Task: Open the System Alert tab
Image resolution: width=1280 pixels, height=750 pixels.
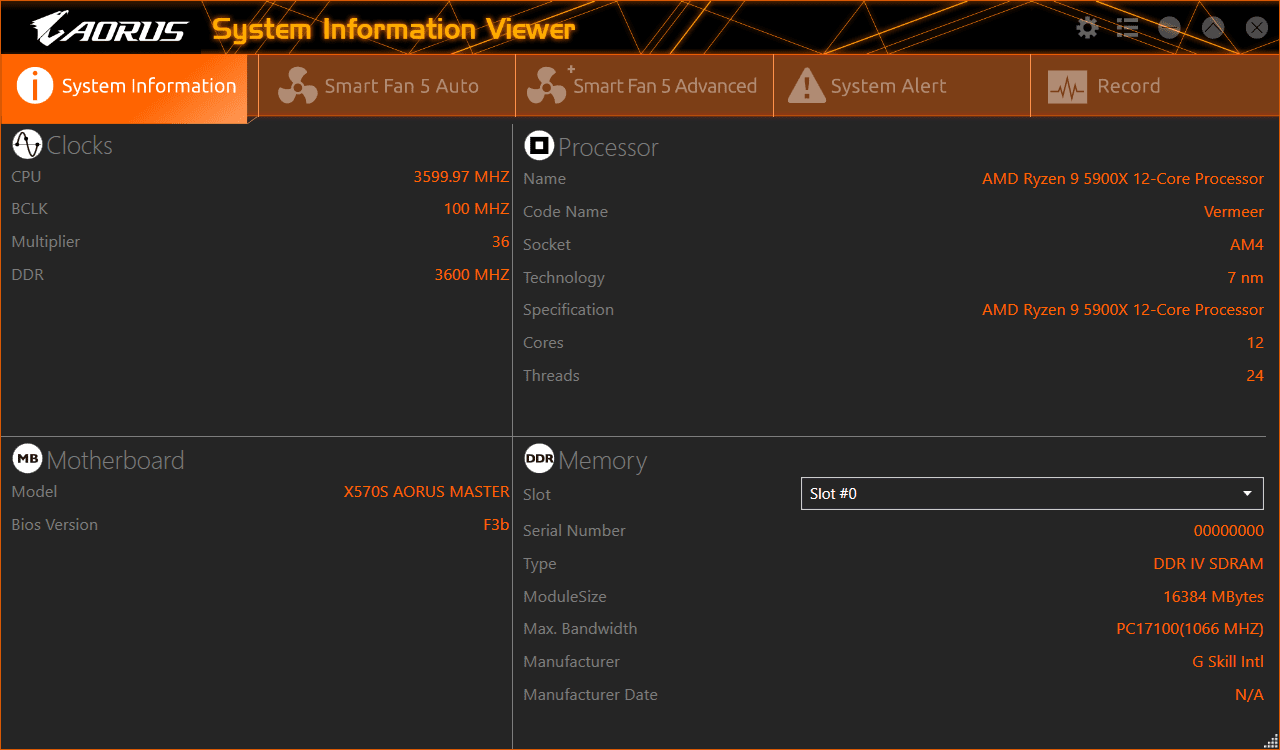Action: click(x=901, y=86)
